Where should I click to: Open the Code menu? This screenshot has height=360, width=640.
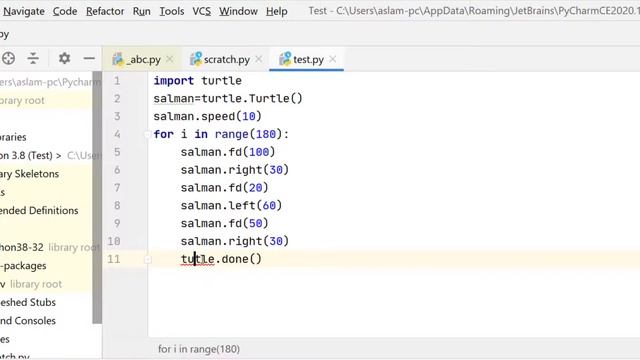65,11
